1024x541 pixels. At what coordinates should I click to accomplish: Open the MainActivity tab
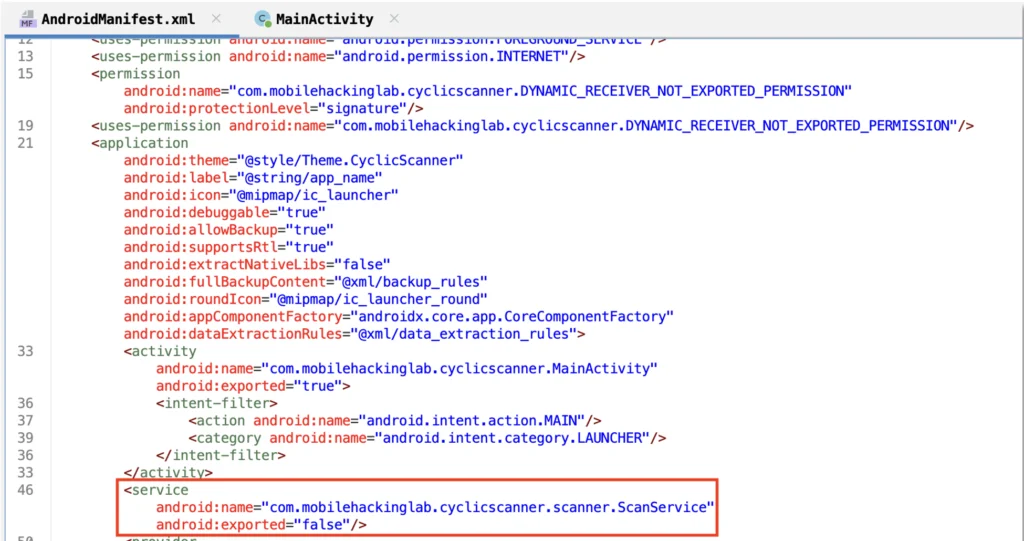pos(324,19)
